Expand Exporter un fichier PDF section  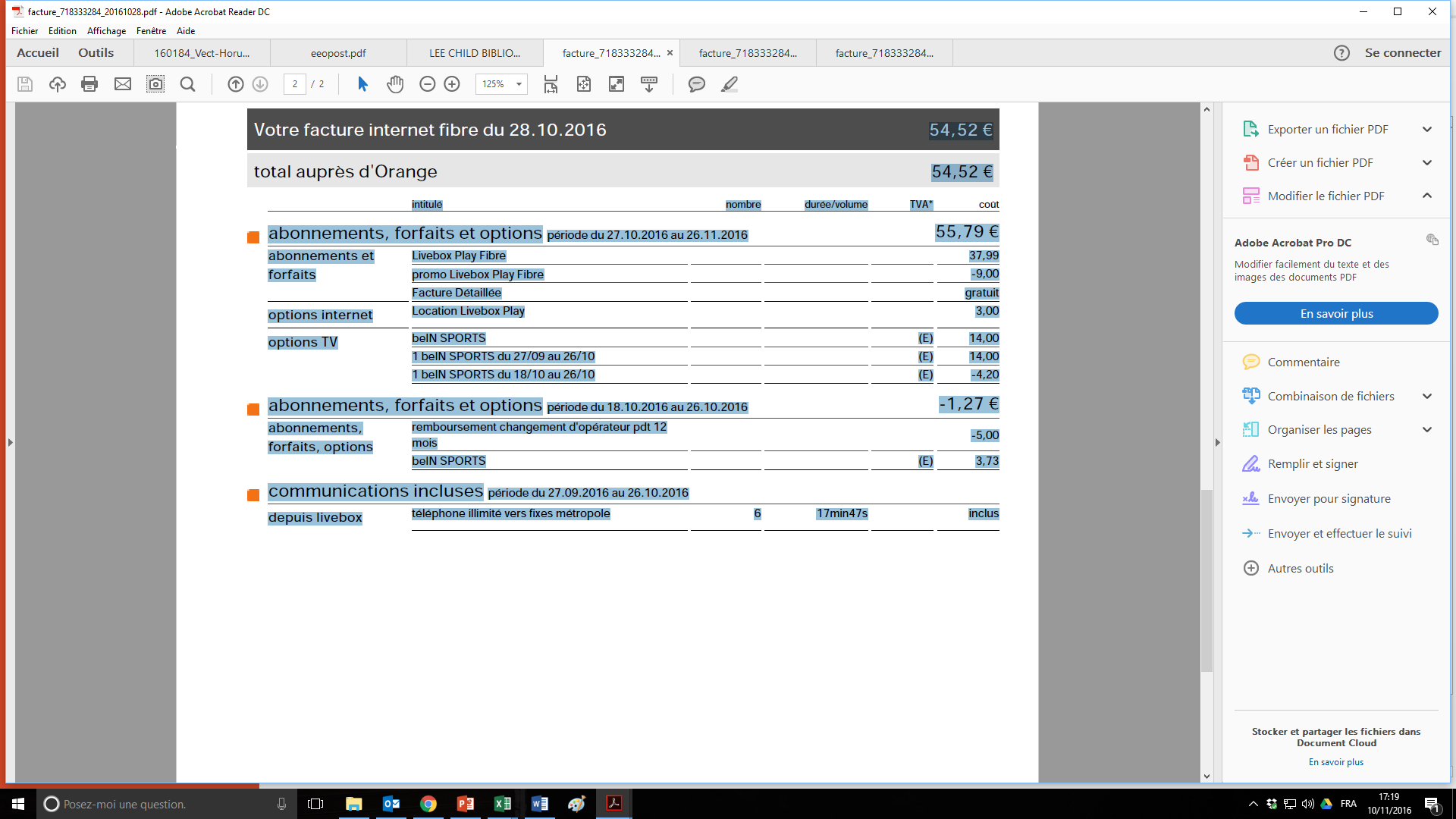(x=1427, y=130)
